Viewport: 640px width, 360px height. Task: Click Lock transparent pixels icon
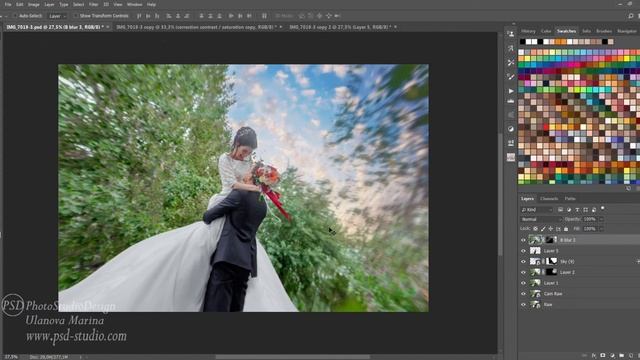[535, 229]
